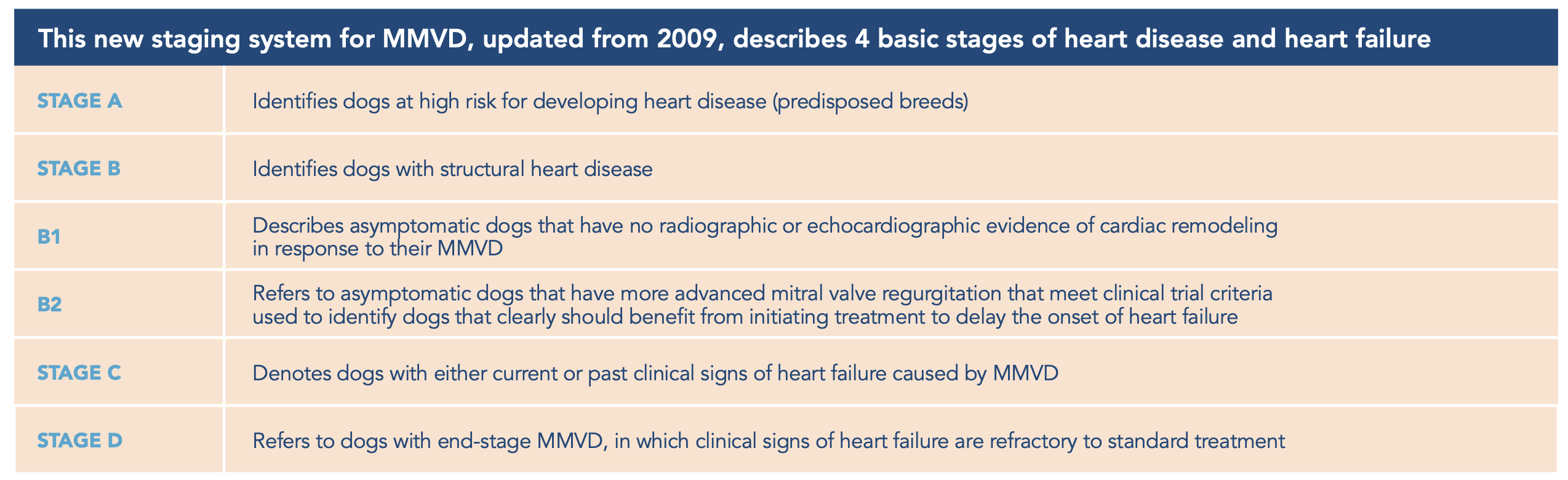
Task: Click the B1 cardiac remodeling description text
Action: (x=764, y=226)
